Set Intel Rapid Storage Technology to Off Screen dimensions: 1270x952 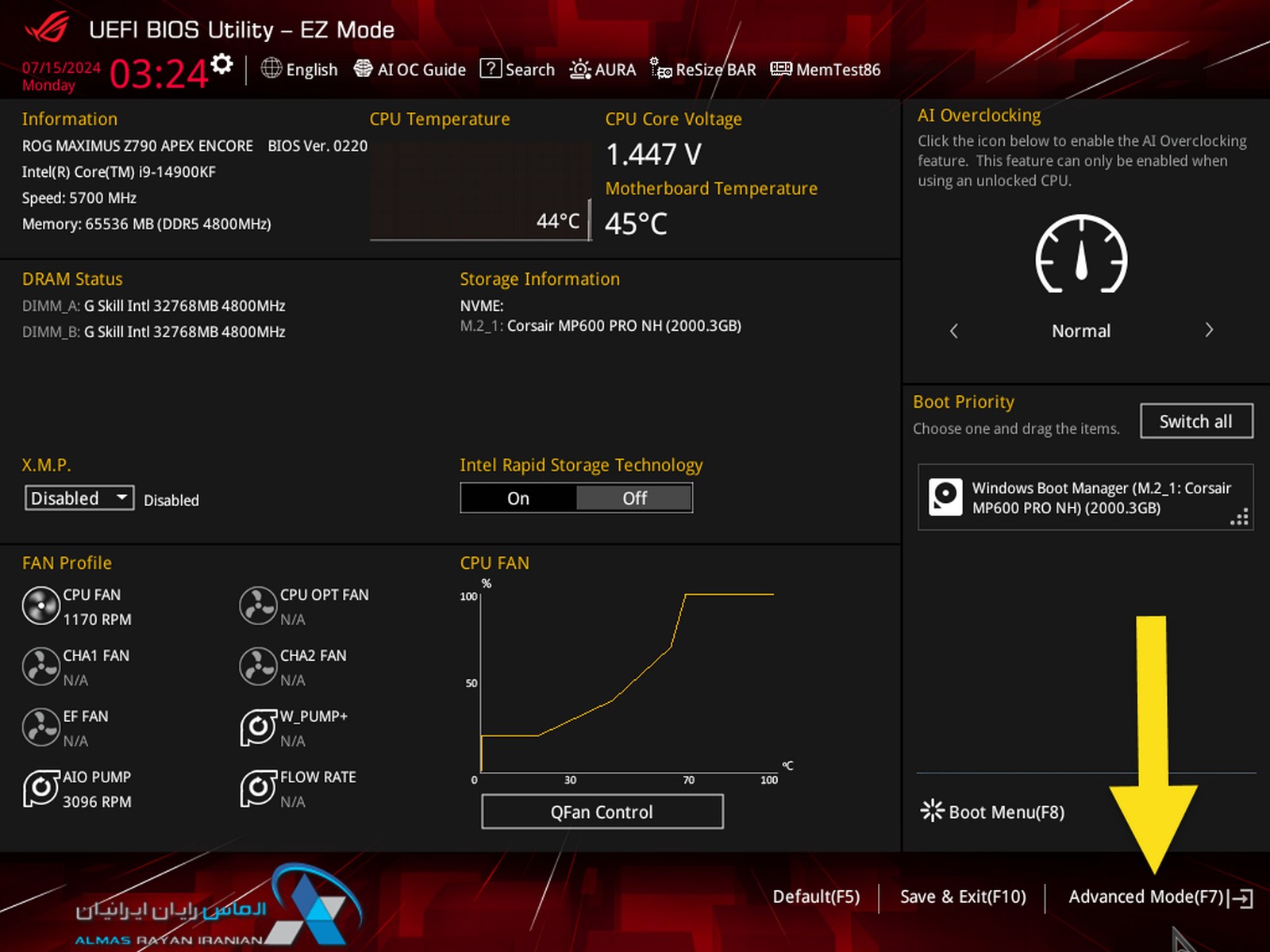[634, 498]
